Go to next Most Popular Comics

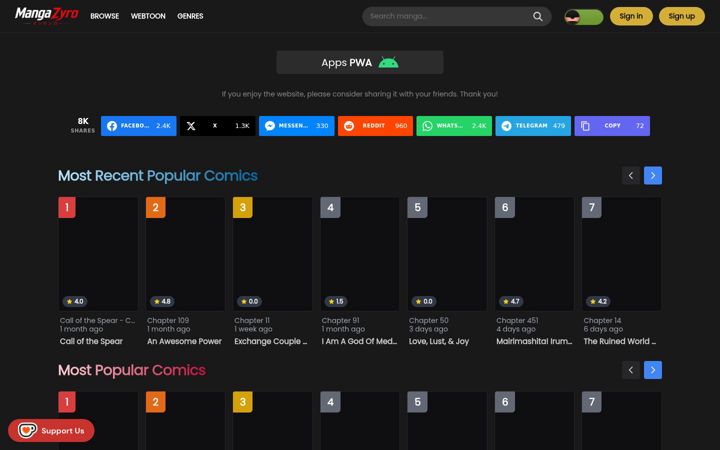tap(653, 370)
